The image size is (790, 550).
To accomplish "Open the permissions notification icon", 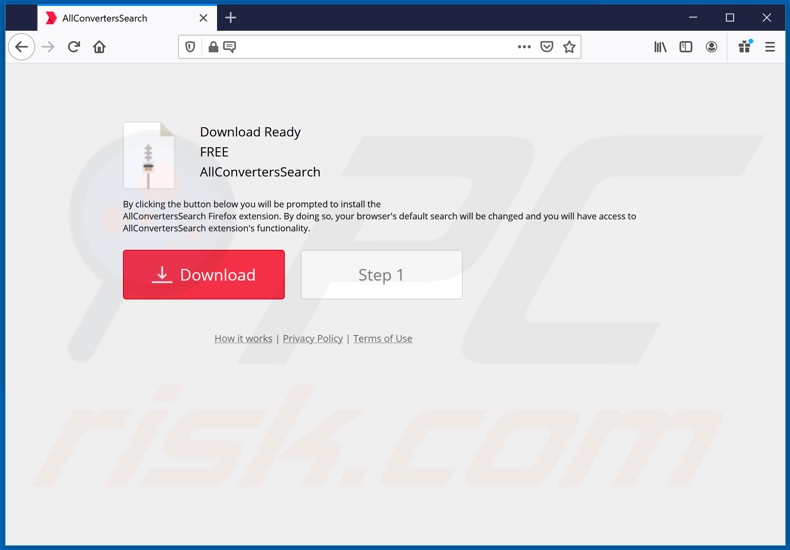I will 229,47.
